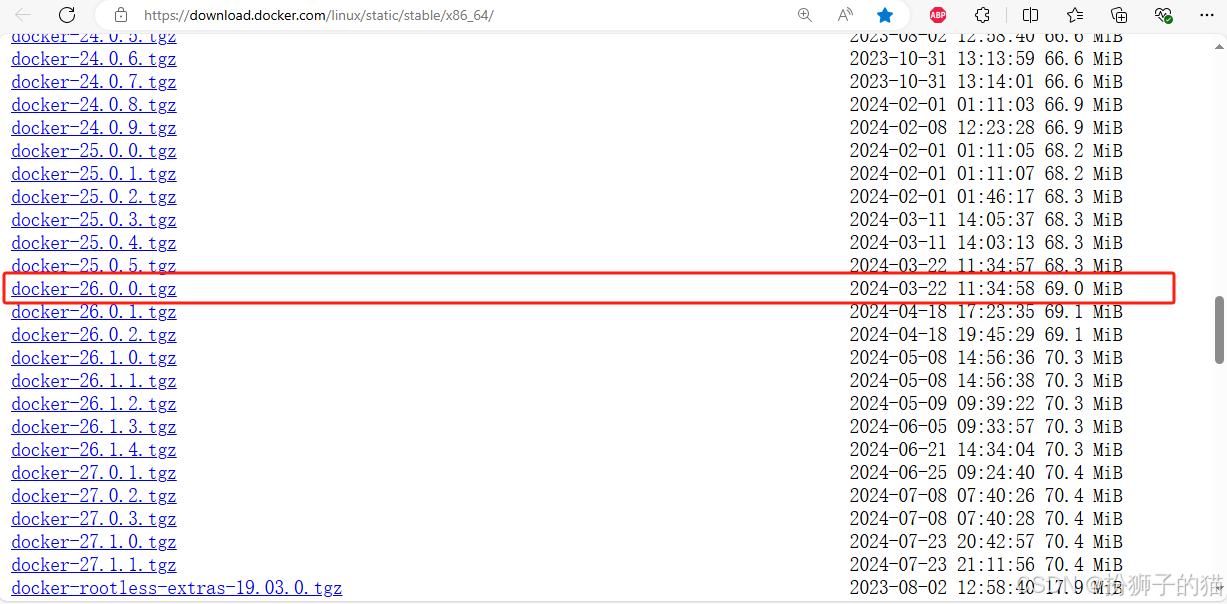This screenshot has height=604, width=1227.
Task: Open the docker-27.1.1.tgz link
Action: point(94,565)
